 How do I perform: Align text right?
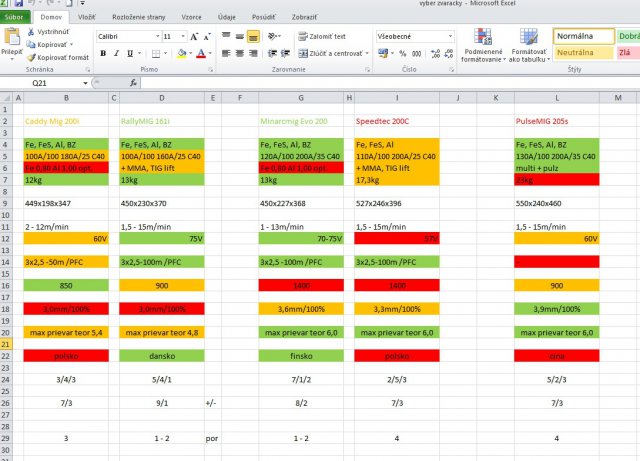pyautogui.click(x=253, y=53)
